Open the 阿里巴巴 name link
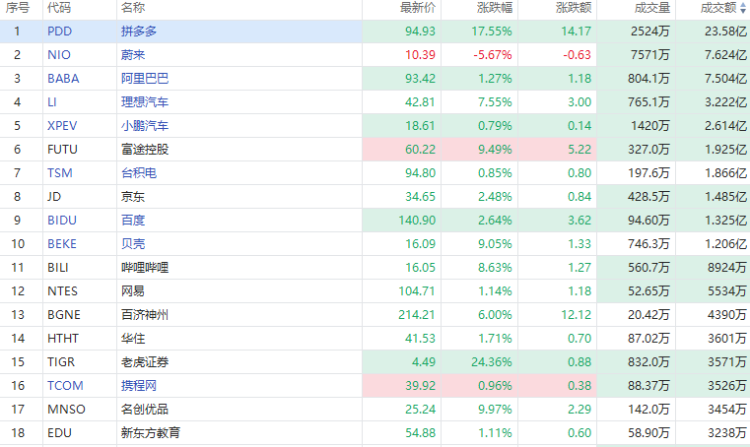 [x=145, y=78]
